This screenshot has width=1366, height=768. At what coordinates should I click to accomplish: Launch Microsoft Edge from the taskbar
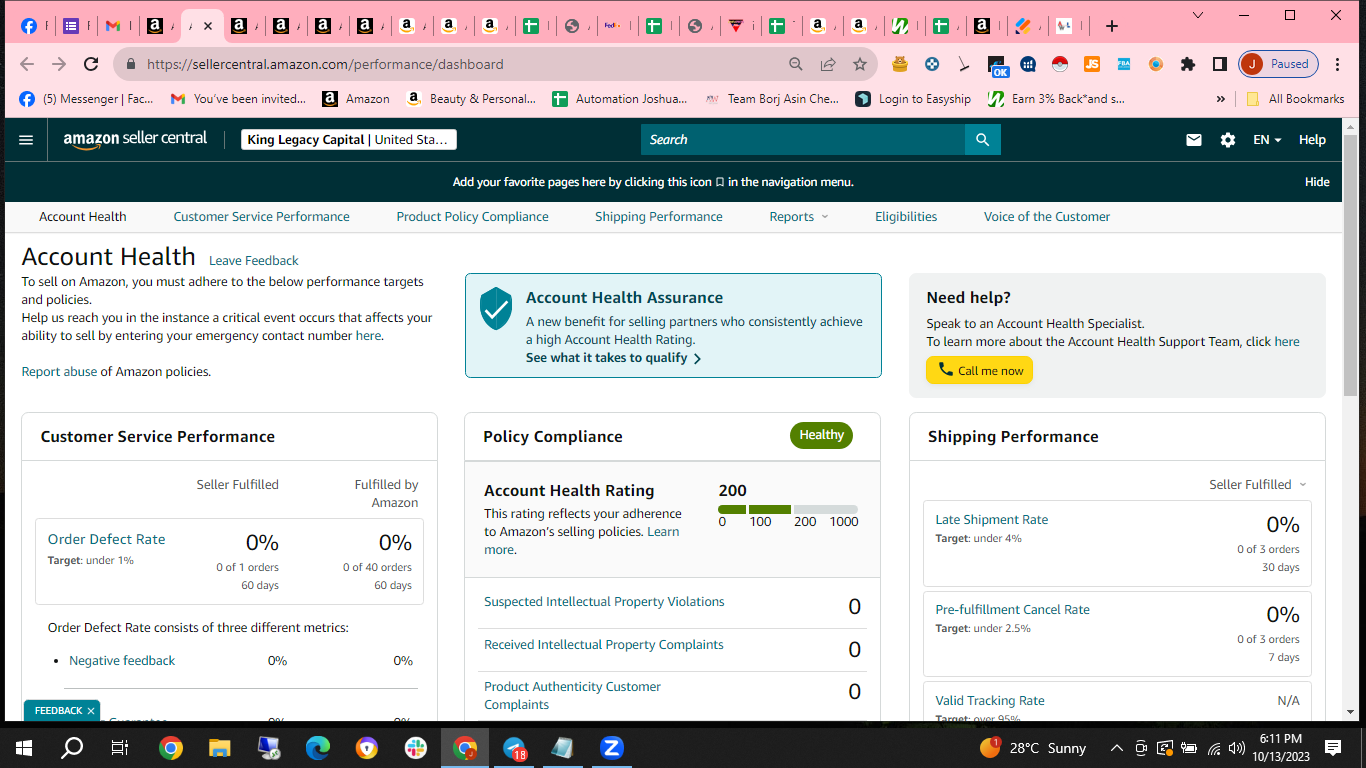pos(317,747)
